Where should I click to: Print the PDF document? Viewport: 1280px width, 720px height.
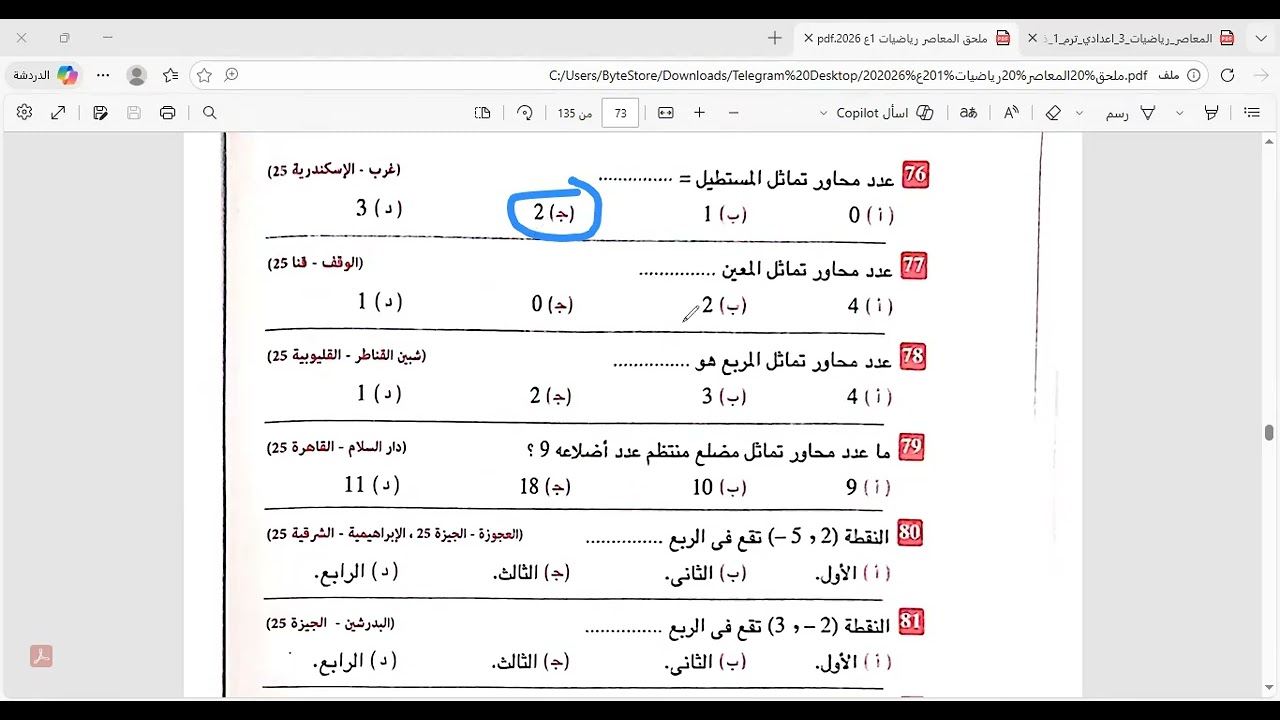167,113
